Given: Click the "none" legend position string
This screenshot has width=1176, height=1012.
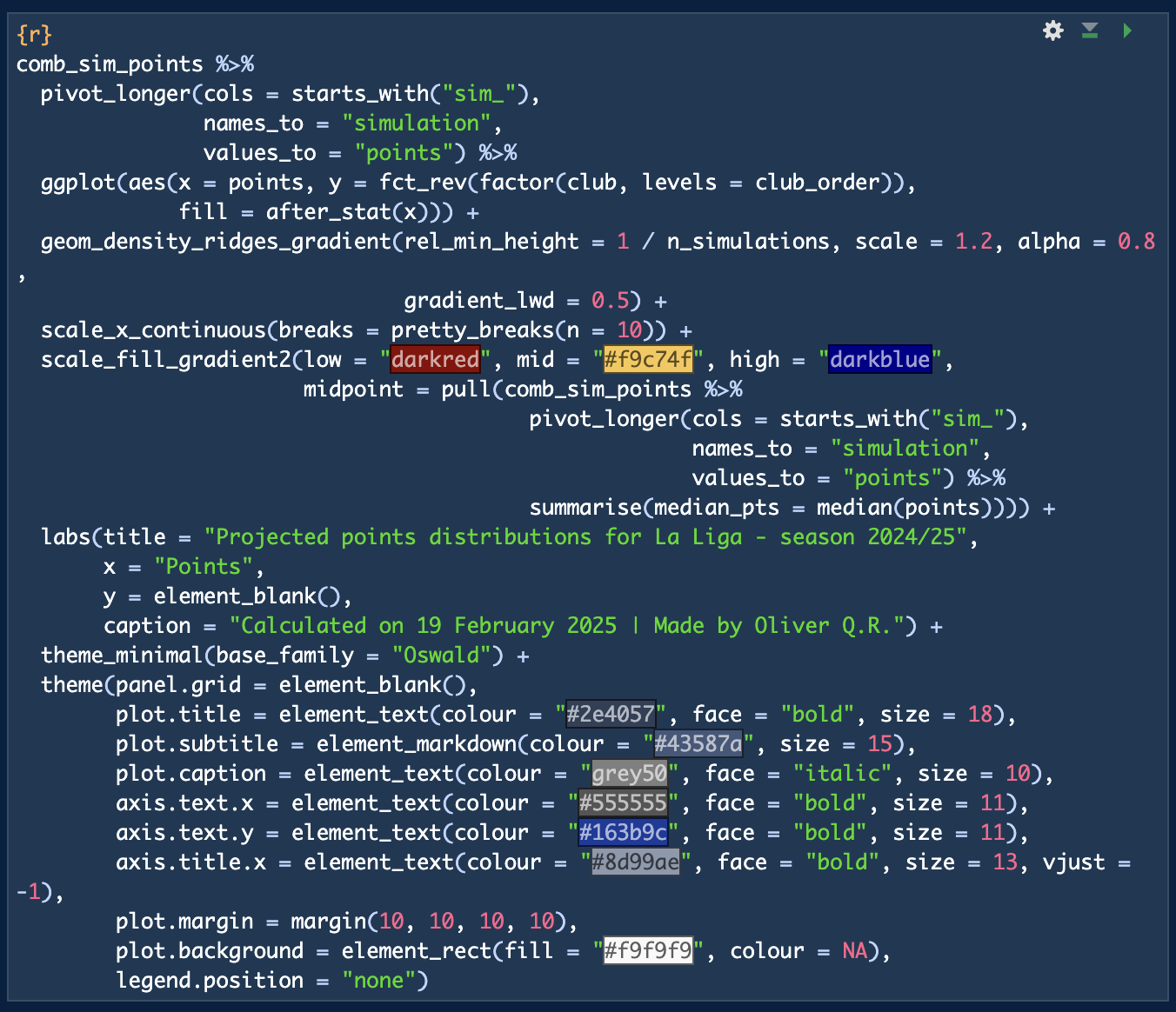Looking at the screenshot, I should pyautogui.click(x=378, y=980).
